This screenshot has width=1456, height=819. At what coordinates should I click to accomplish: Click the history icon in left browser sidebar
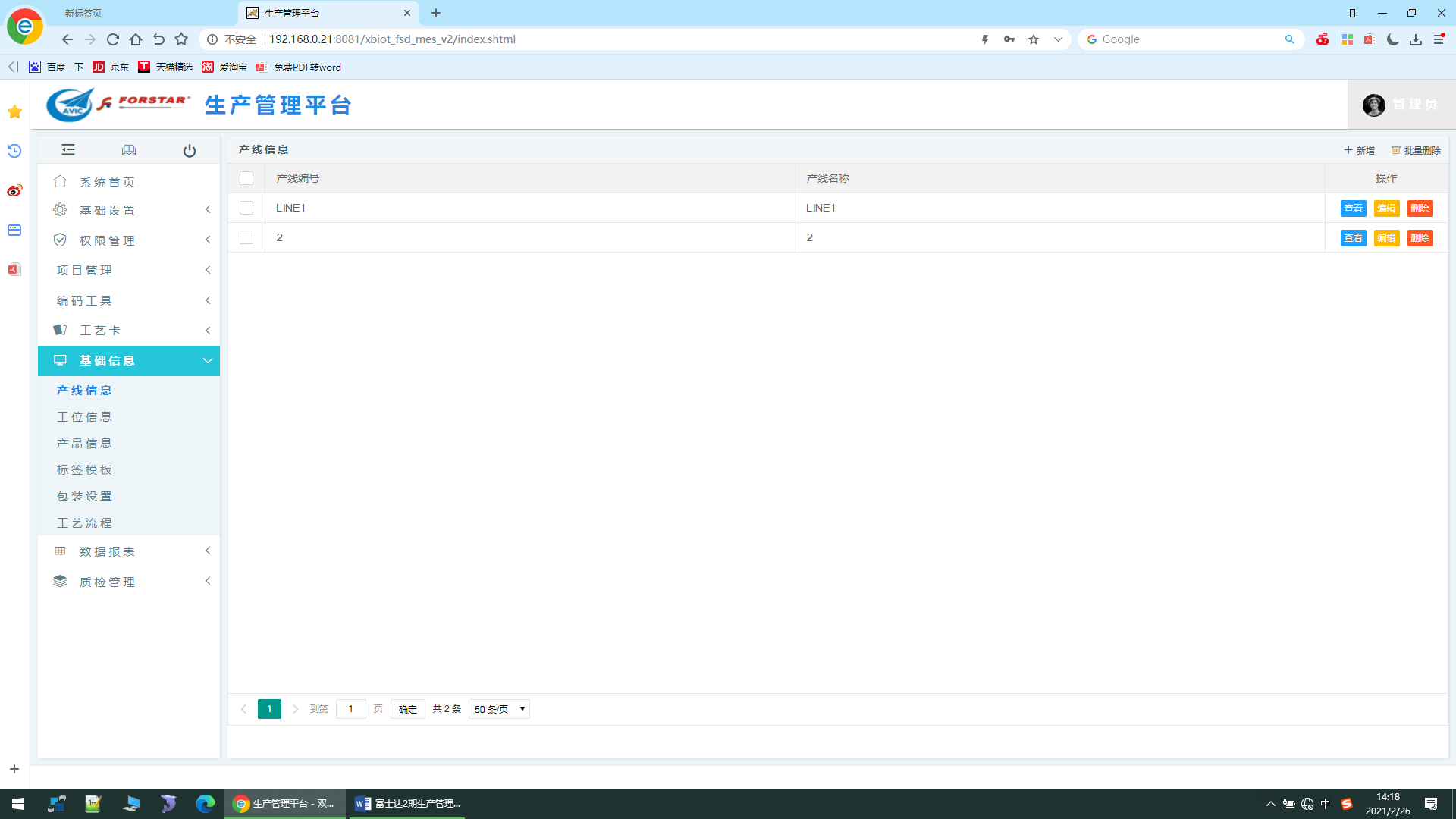pos(14,151)
